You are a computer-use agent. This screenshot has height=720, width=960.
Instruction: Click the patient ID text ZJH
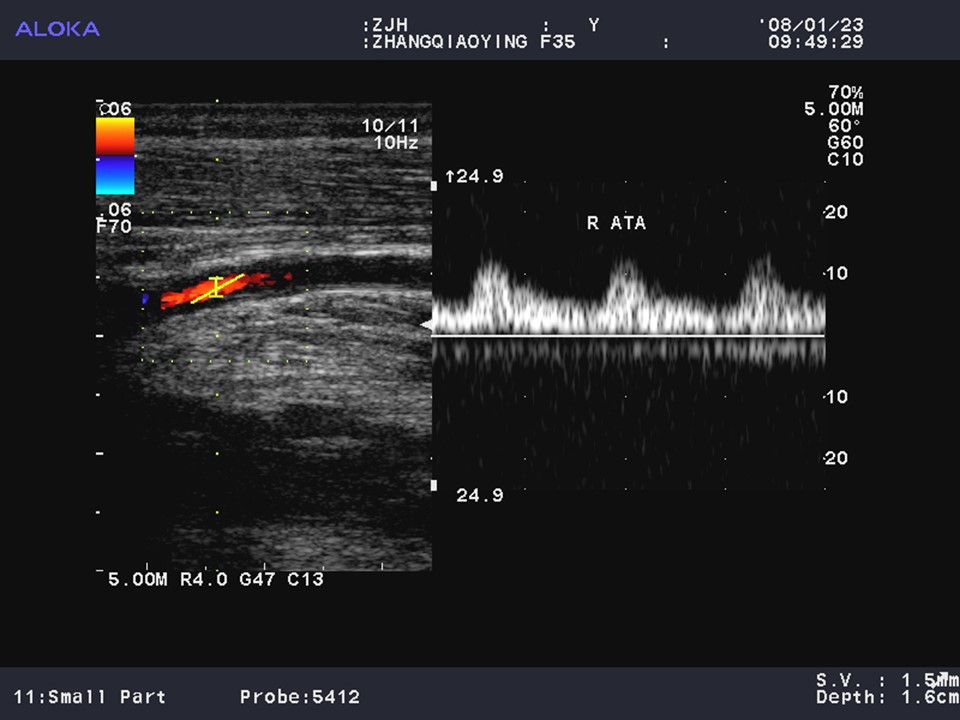pyautogui.click(x=390, y=25)
